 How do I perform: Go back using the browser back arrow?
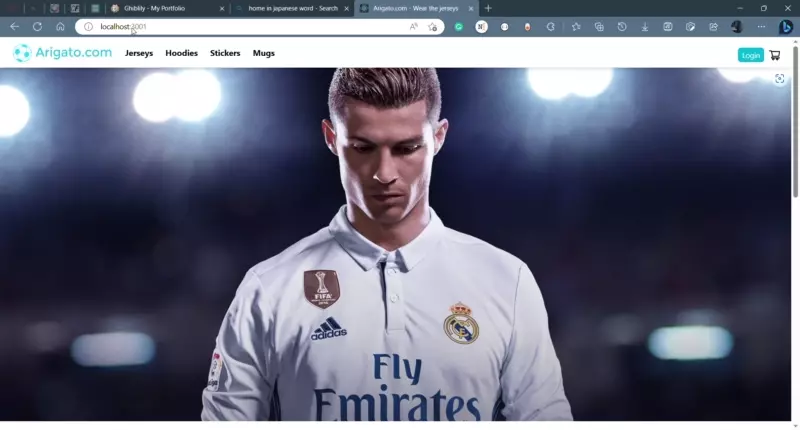coord(14,27)
